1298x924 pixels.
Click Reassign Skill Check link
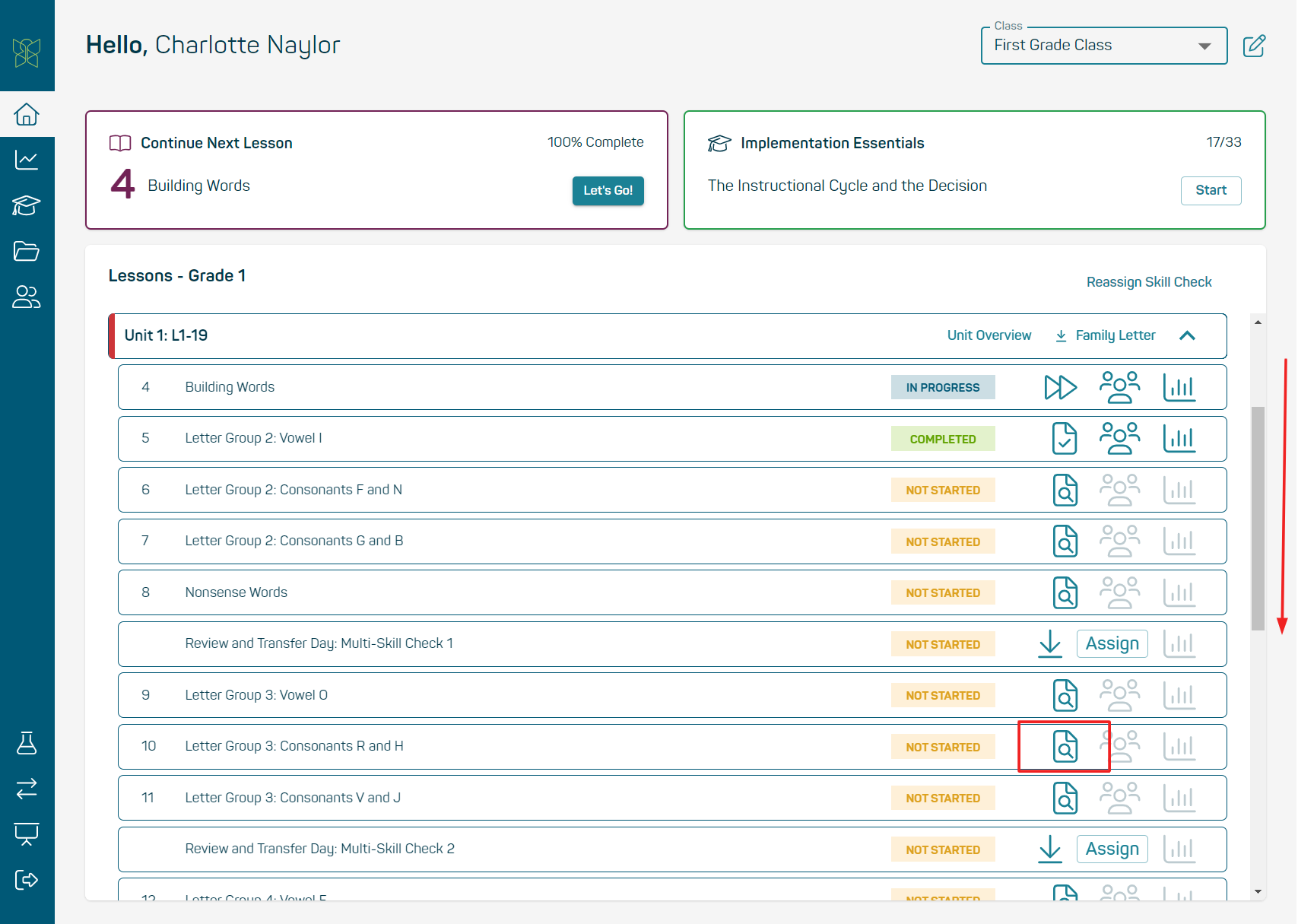pos(1149,282)
